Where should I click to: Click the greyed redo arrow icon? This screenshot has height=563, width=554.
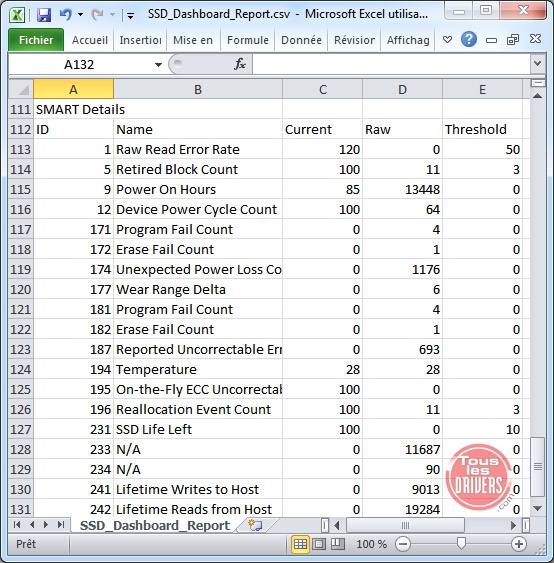(x=97, y=14)
